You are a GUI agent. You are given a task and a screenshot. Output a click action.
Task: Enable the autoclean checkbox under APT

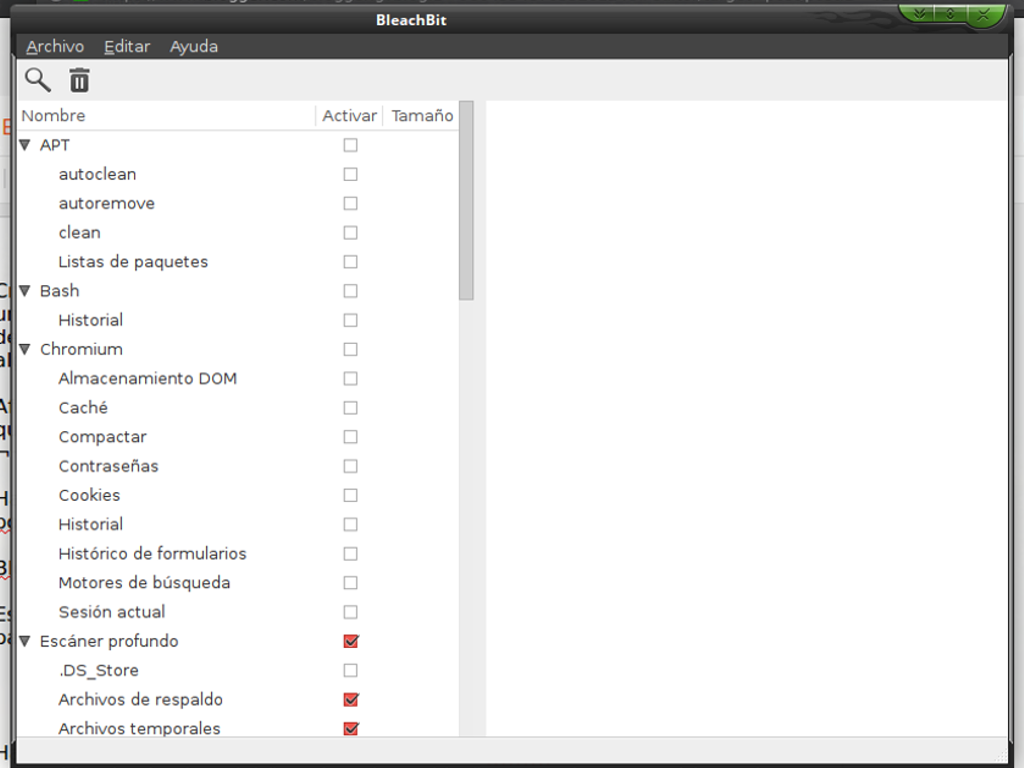coord(350,174)
